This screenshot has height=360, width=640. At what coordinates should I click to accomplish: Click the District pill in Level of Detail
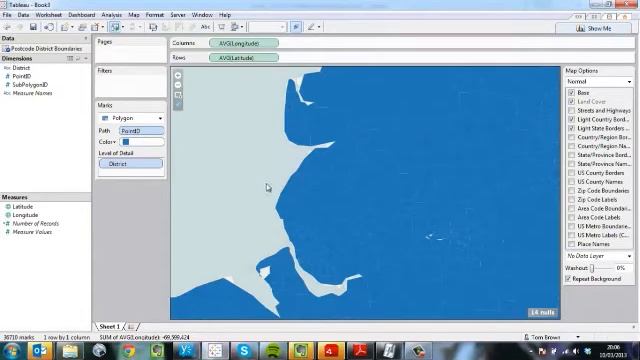tap(131, 164)
